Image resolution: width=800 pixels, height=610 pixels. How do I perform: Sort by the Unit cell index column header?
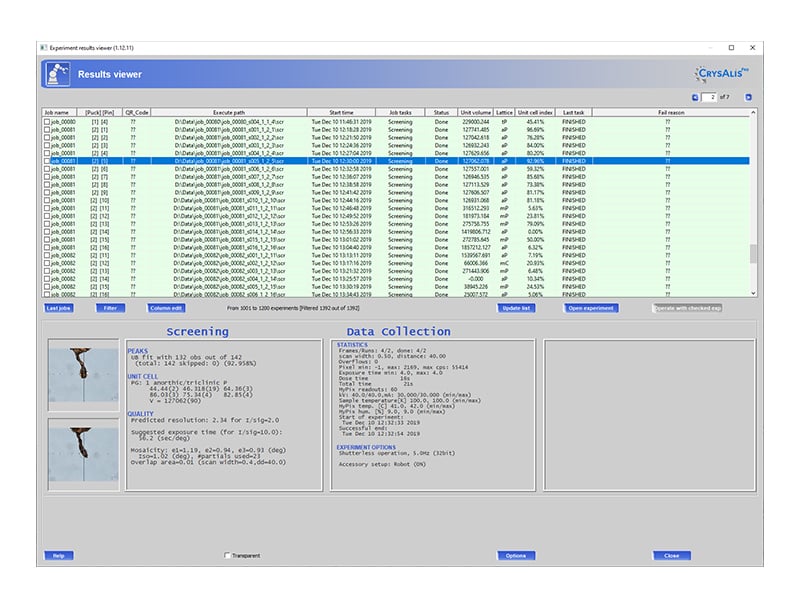click(x=535, y=112)
